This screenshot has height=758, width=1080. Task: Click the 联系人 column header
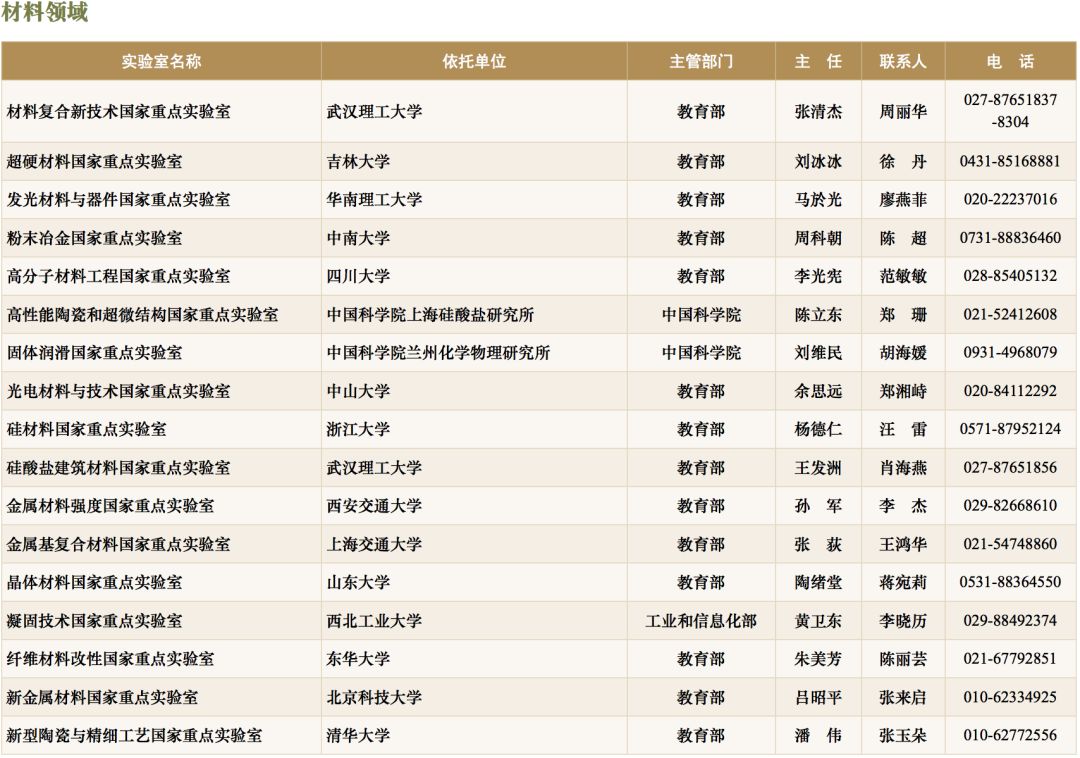click(903, 61)
